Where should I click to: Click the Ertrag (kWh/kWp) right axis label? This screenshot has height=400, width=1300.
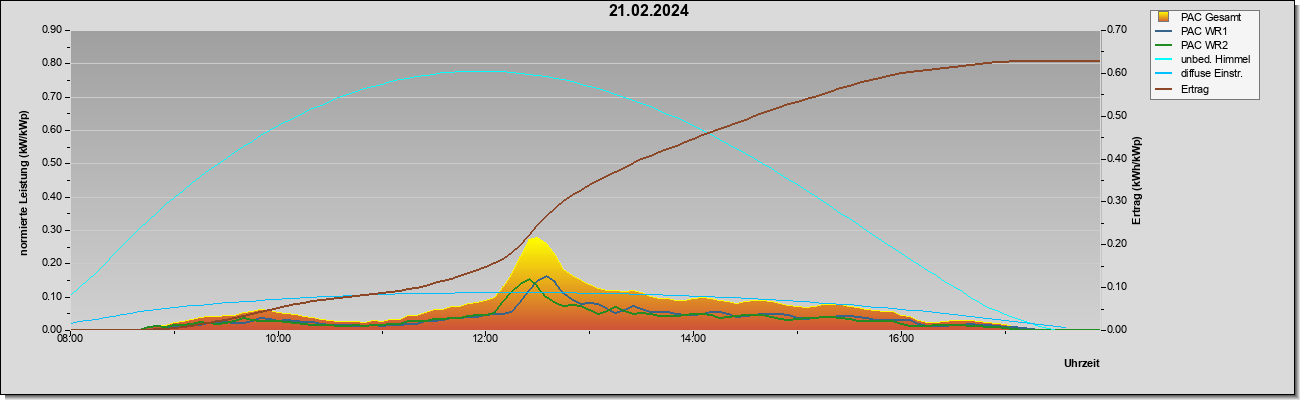click(1137, 180)
